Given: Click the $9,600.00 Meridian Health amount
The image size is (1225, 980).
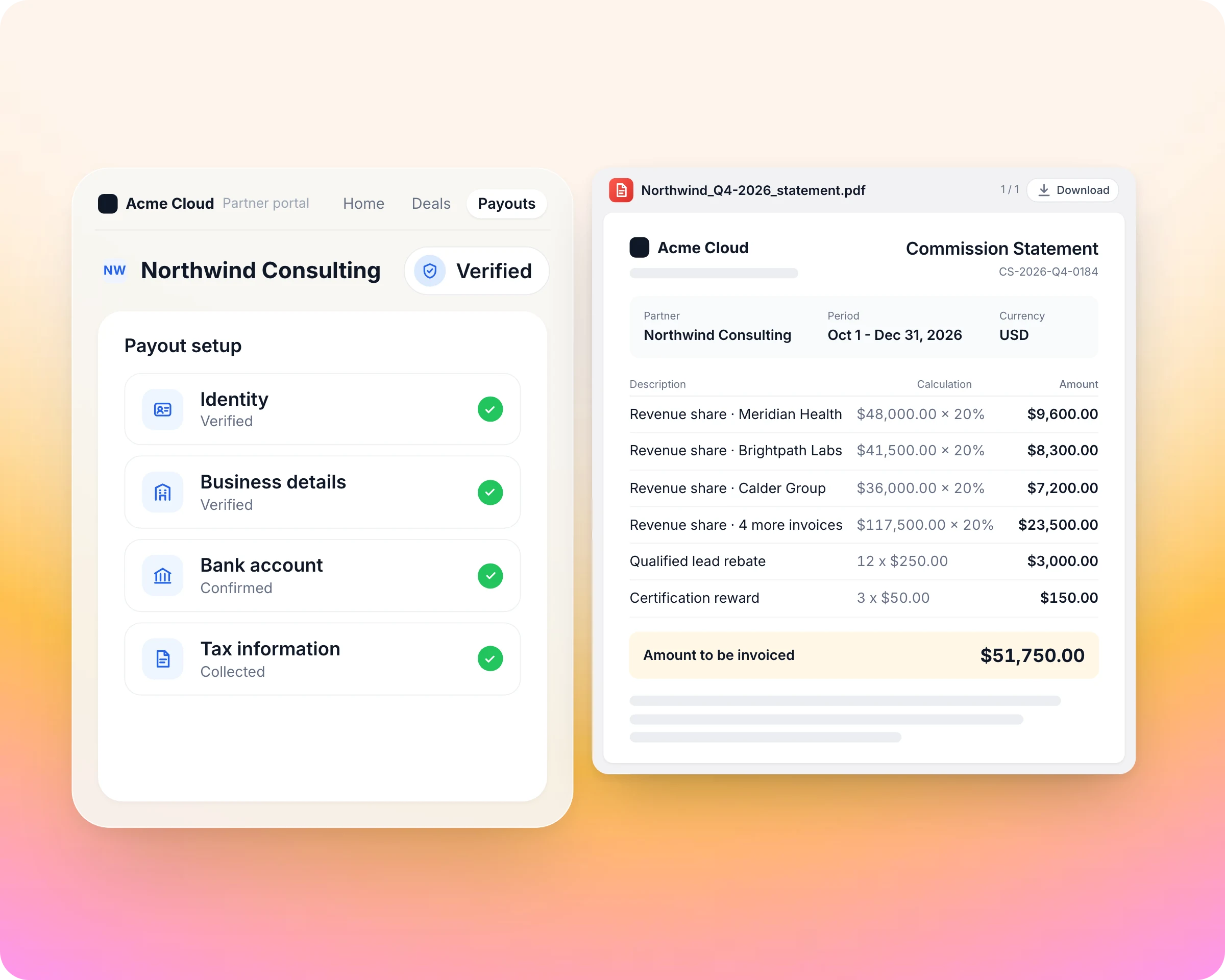Looking at the screenshot, I should [x=1063, y=414].
